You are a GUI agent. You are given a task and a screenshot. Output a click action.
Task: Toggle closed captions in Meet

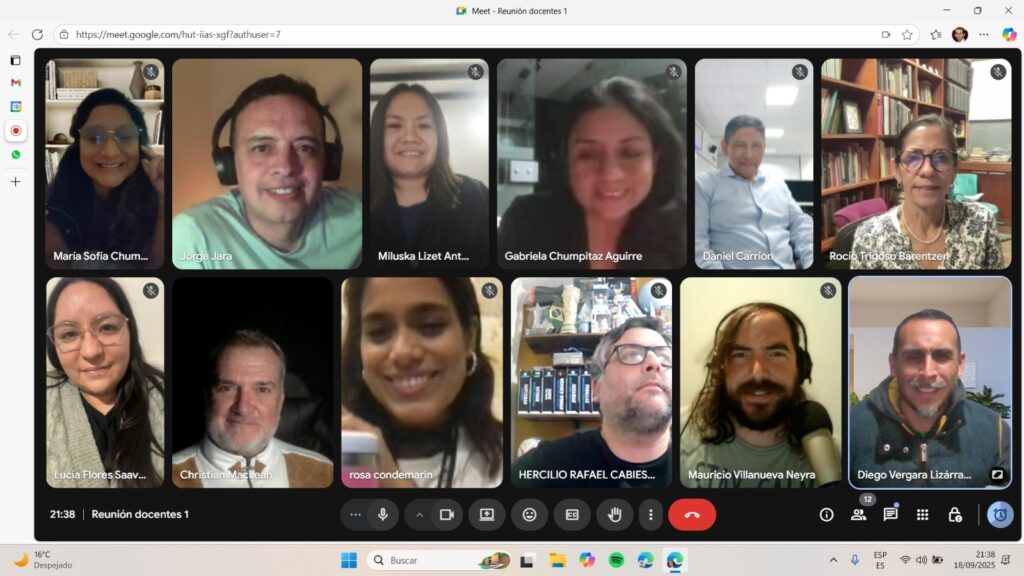572,514
